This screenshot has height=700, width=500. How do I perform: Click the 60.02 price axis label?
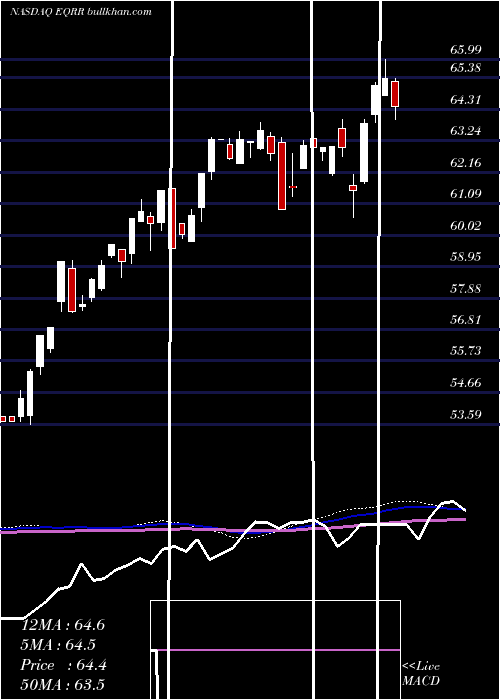point(466,225)
